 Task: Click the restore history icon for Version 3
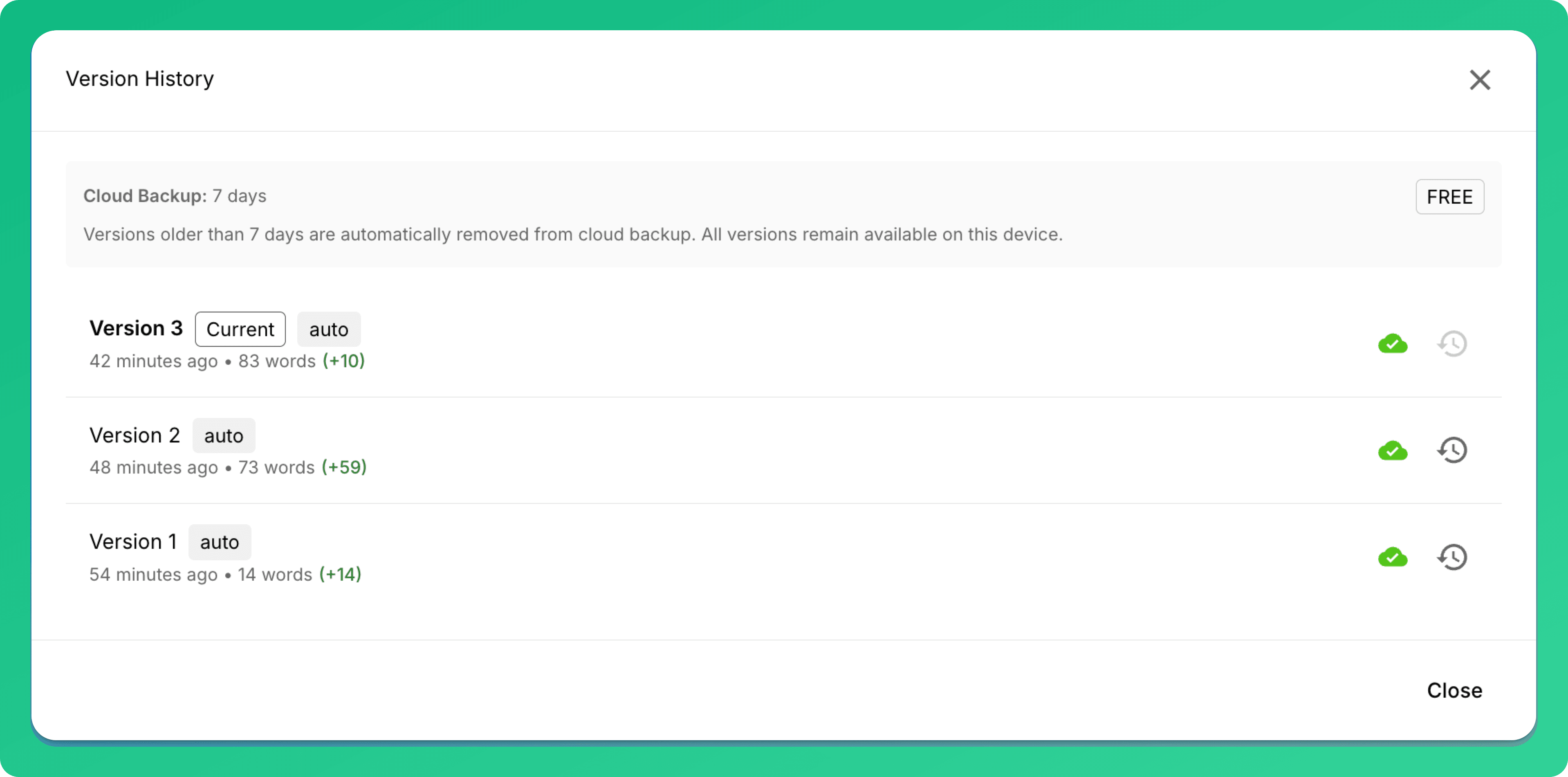click(x=1452, y=344)
